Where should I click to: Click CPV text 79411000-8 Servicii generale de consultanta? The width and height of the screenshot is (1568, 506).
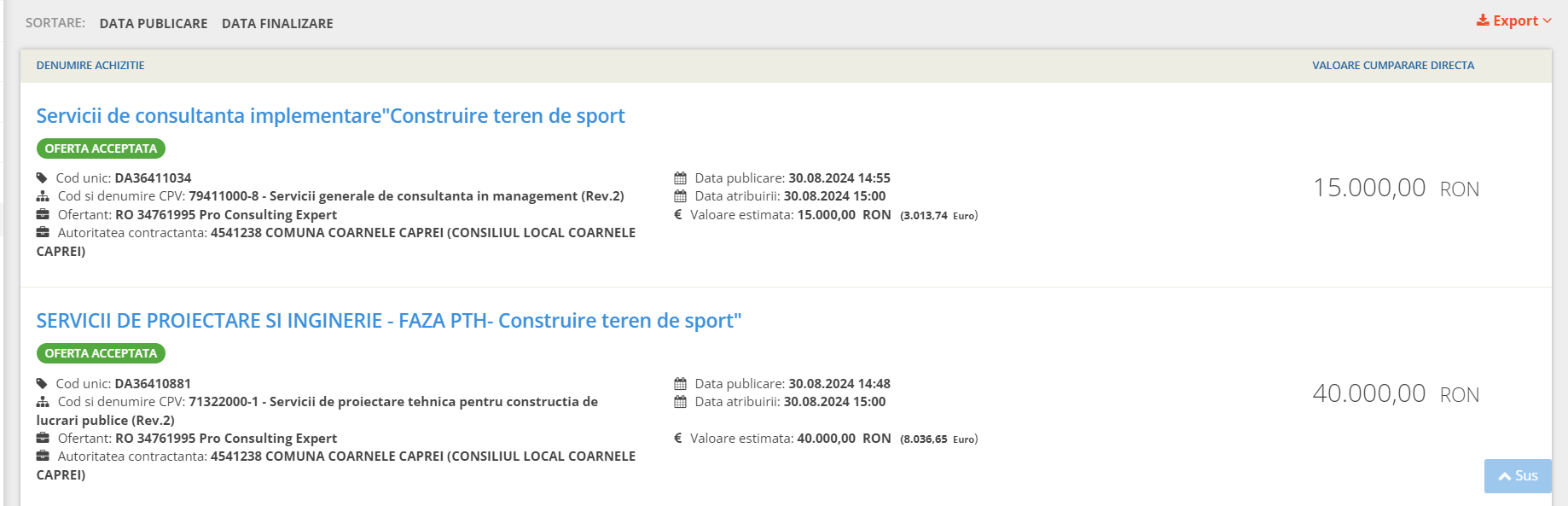coord(406,196)
